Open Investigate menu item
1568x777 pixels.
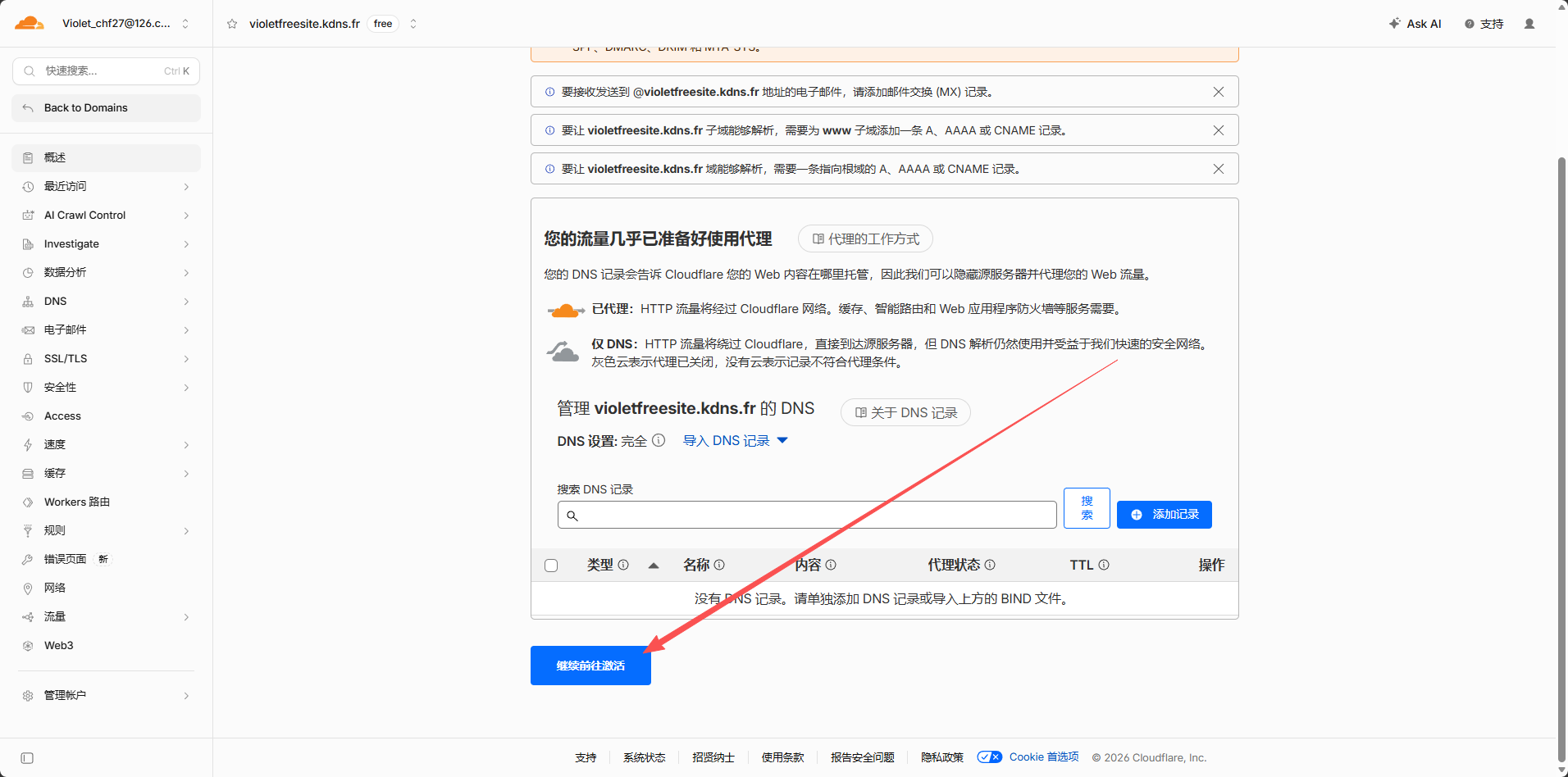click(x=106, y=244)
